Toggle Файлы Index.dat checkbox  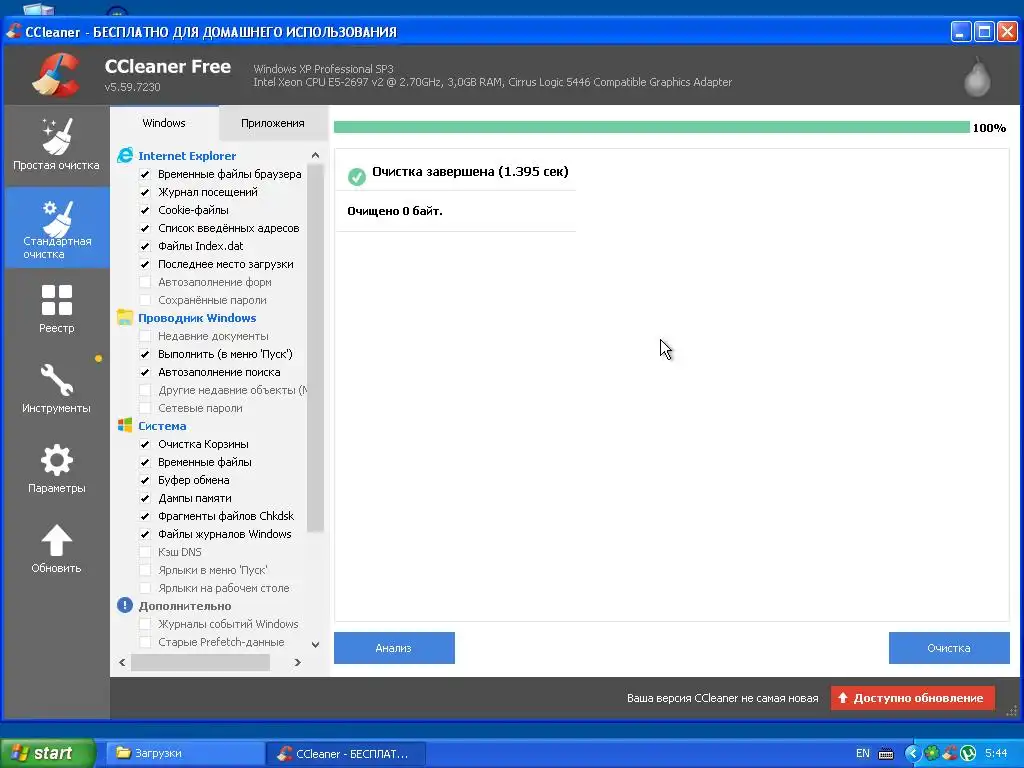coord(145,246)
